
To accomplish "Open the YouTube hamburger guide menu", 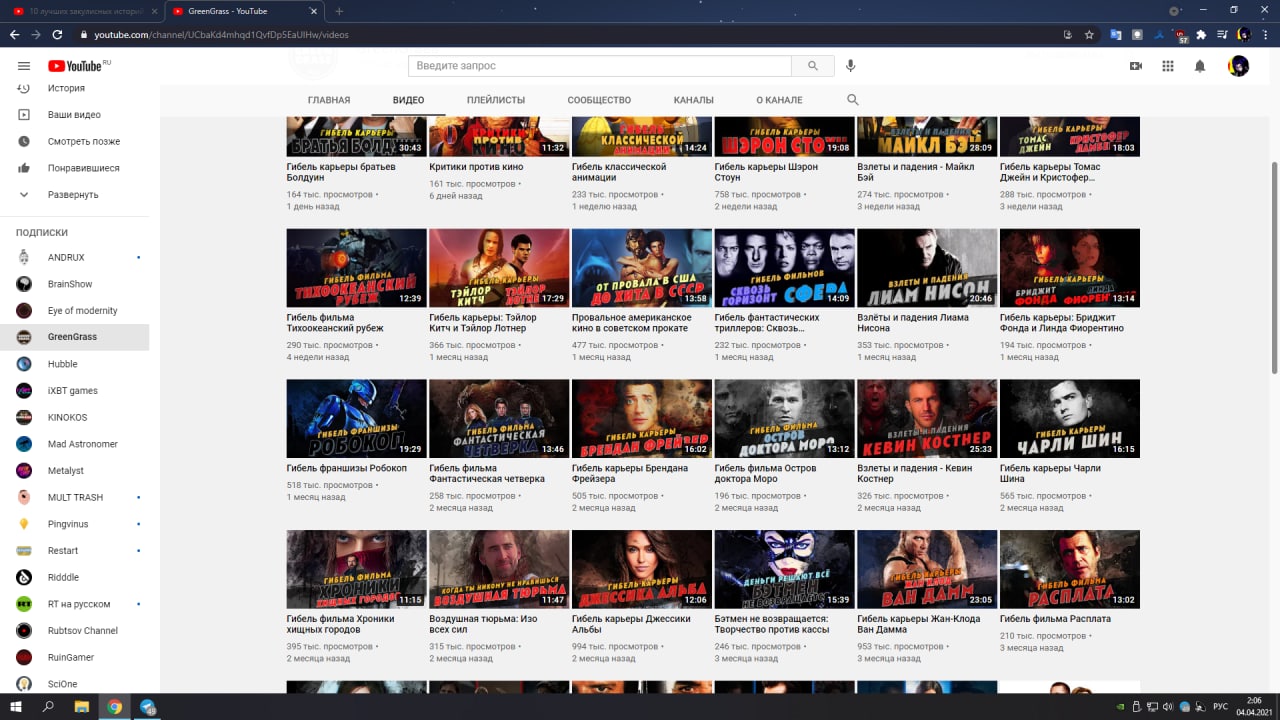I will (x=24, y=66).
